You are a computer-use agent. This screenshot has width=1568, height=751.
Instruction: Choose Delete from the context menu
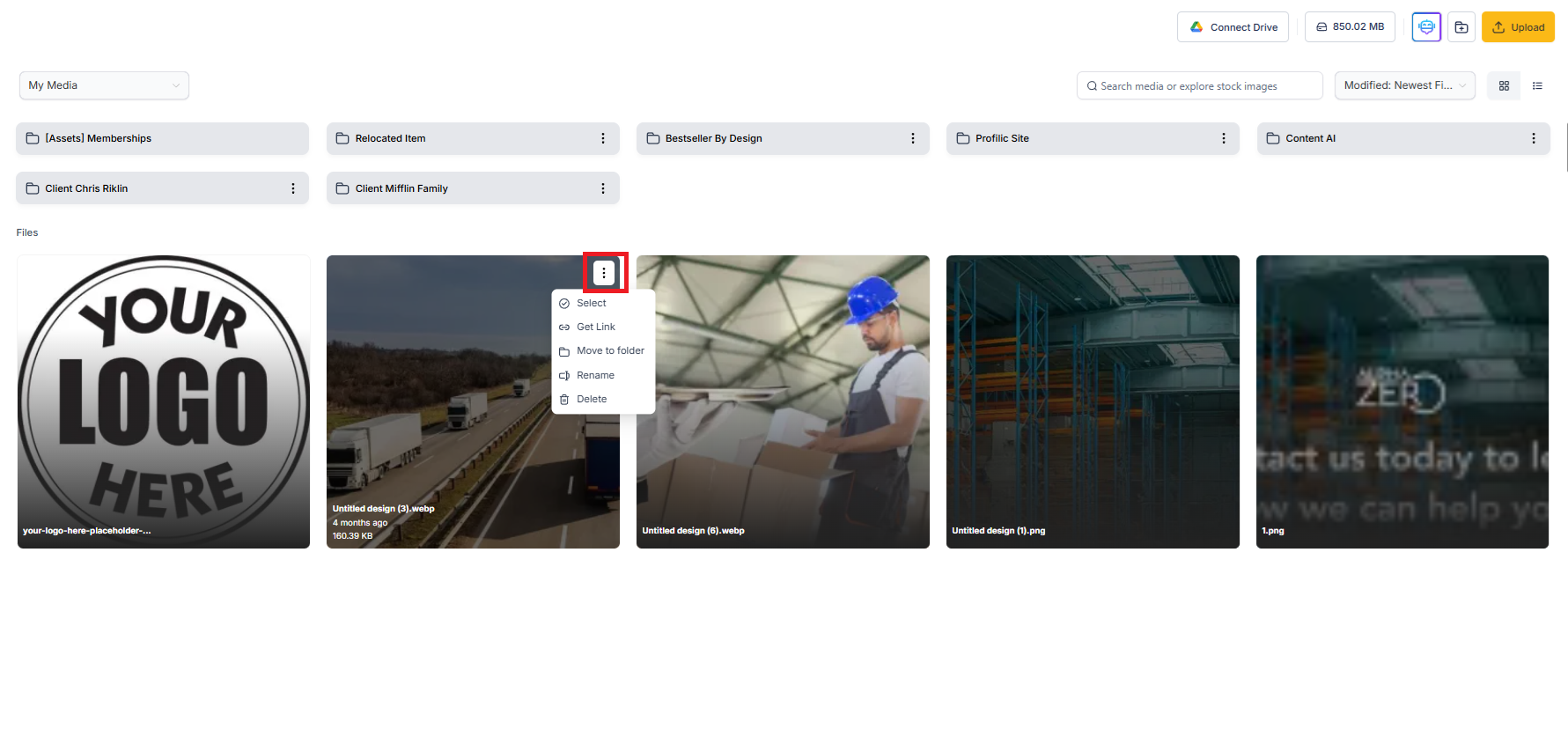click(603, 399)
